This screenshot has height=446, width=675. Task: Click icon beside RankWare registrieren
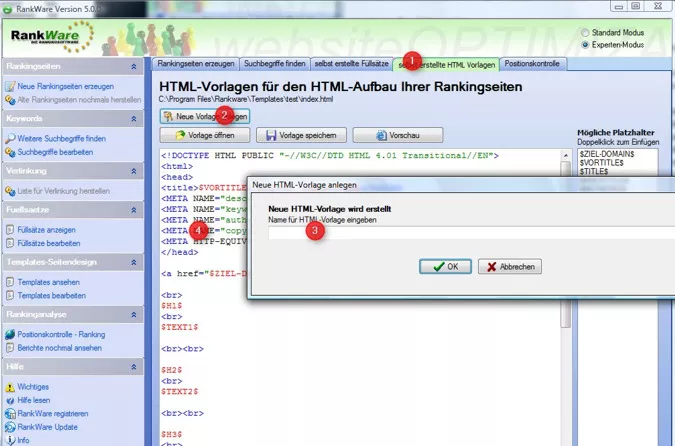10,414
